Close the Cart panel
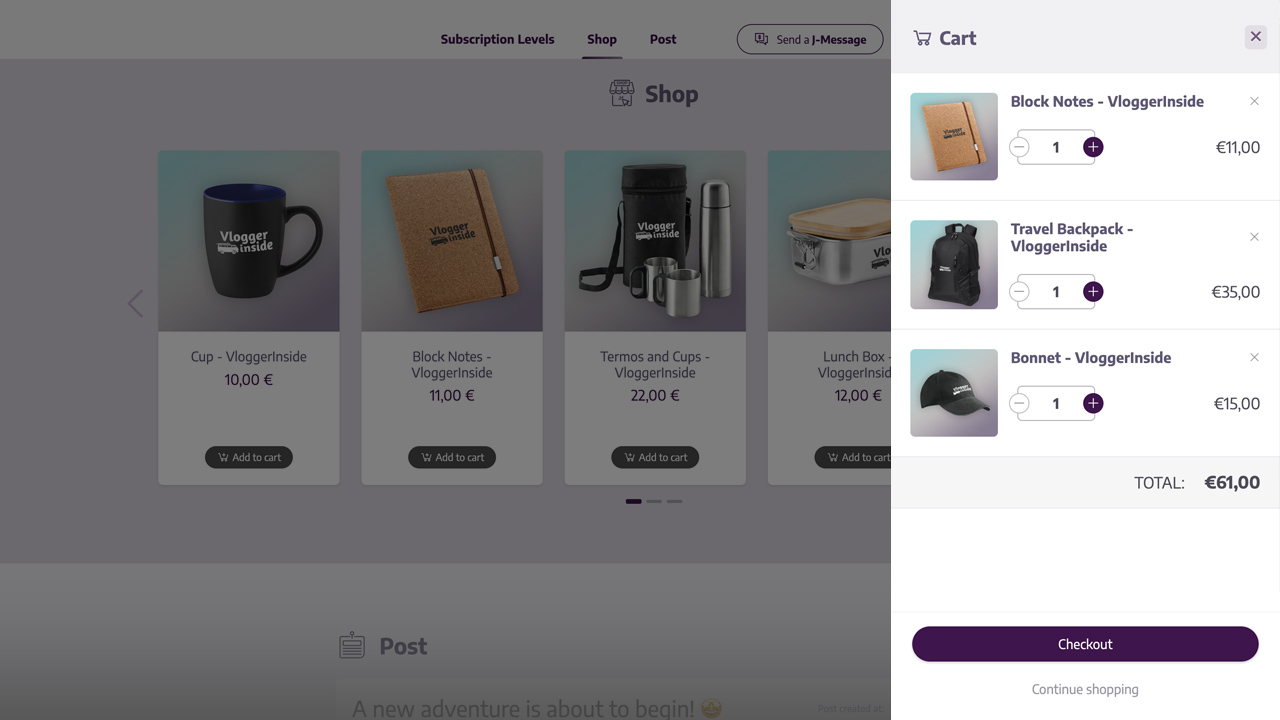The image size is (1280, 720). coord(1255,36)
